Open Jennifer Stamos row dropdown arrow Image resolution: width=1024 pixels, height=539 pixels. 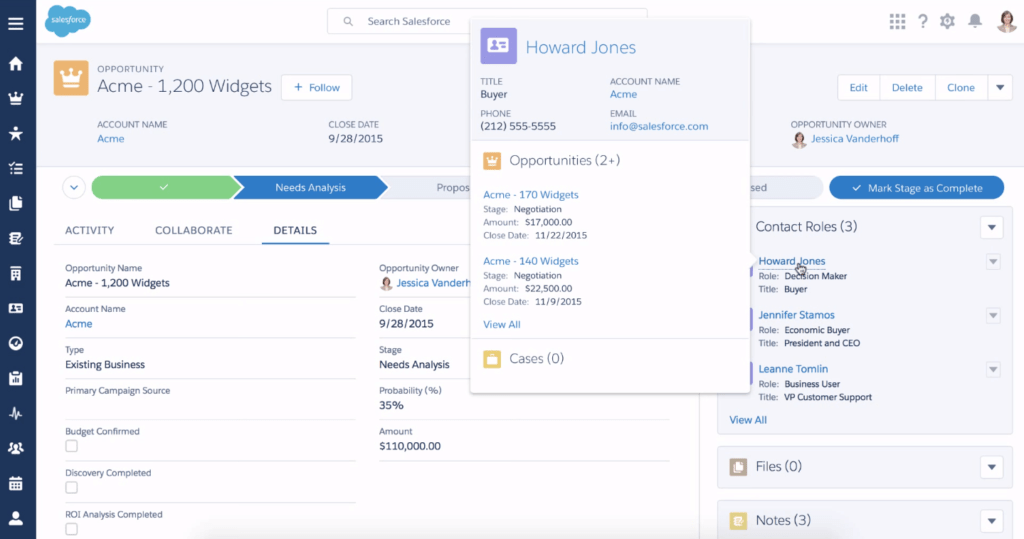993,316
